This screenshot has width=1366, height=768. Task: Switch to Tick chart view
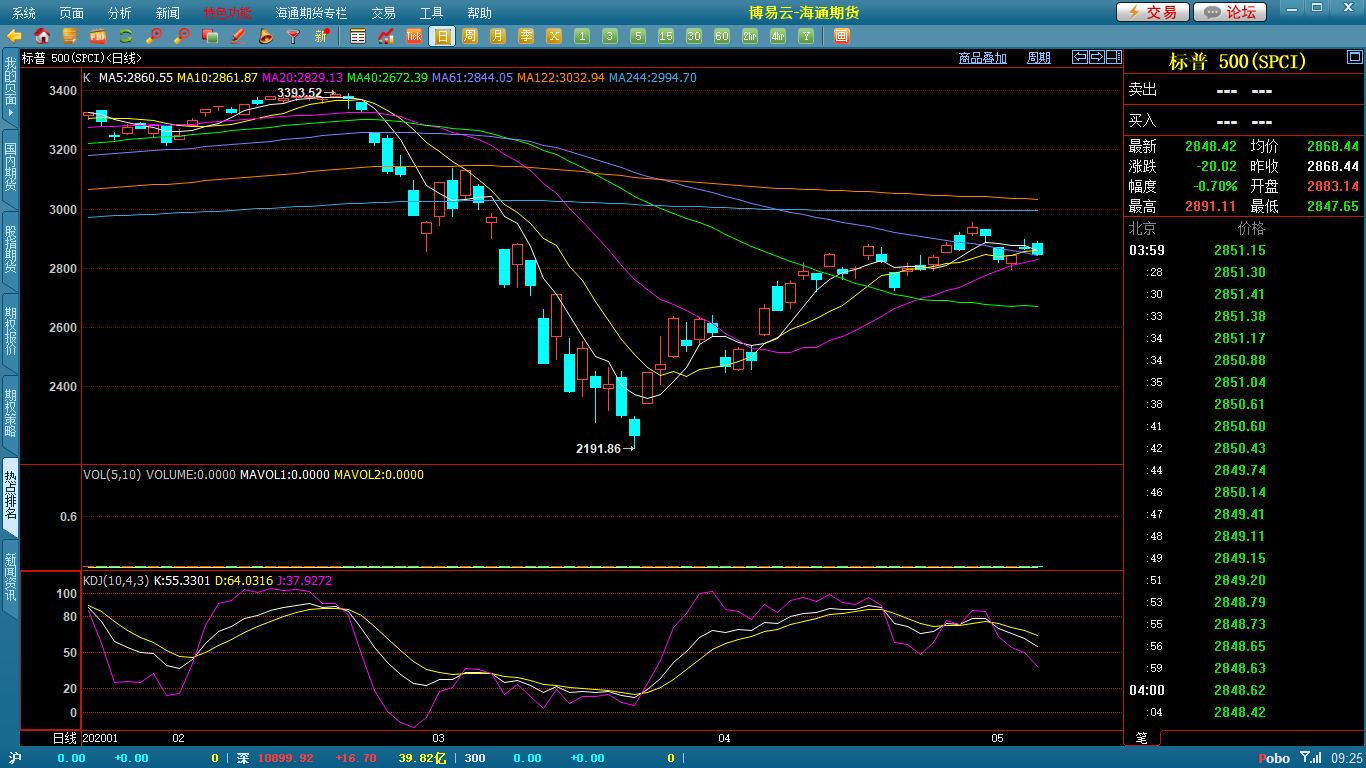tap(414, 36)
